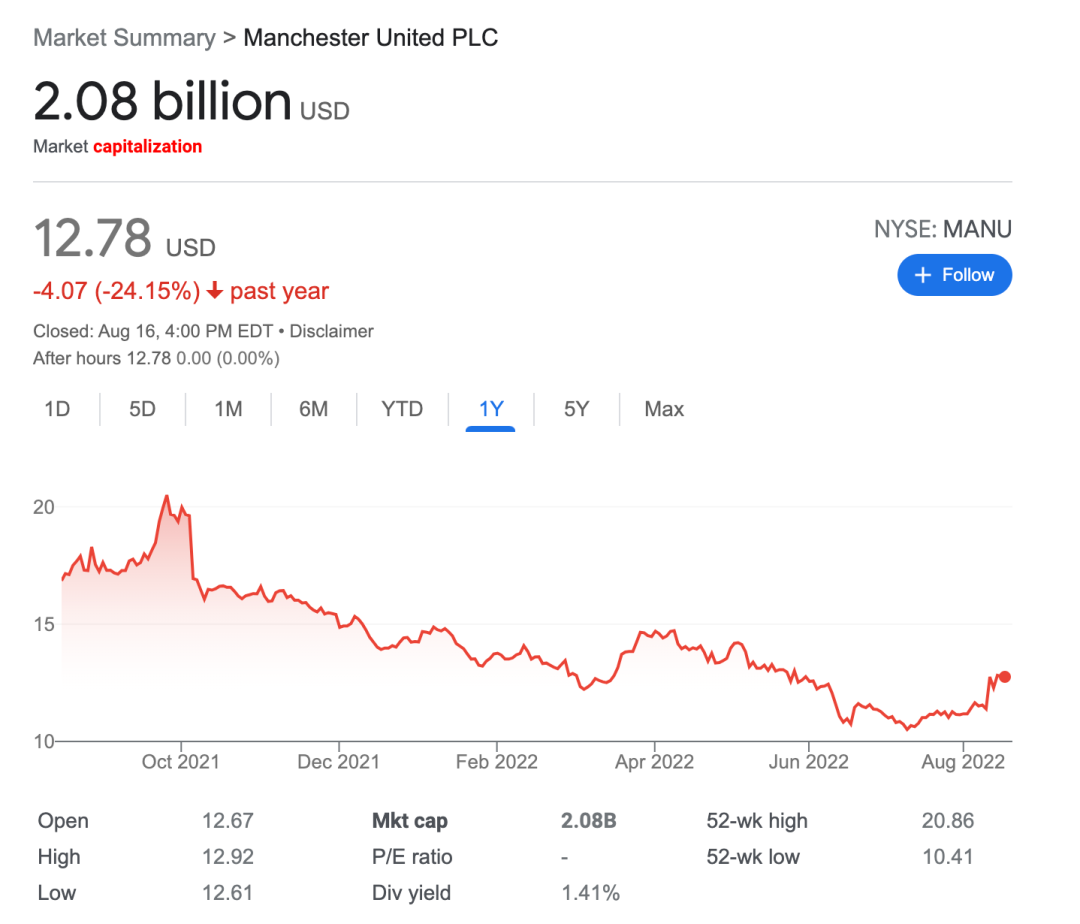
Task: Click the plus icon in Follow
Action: pos(923,275)
